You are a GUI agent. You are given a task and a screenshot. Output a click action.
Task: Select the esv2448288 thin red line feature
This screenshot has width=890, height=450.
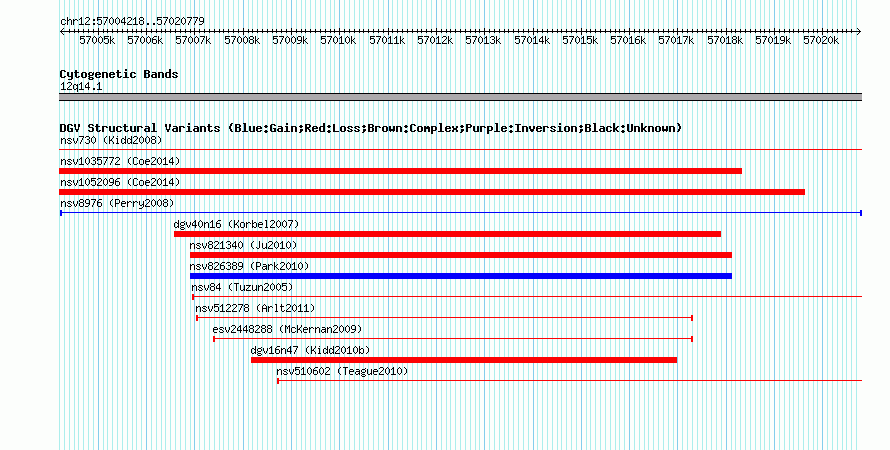pos(453,339)
